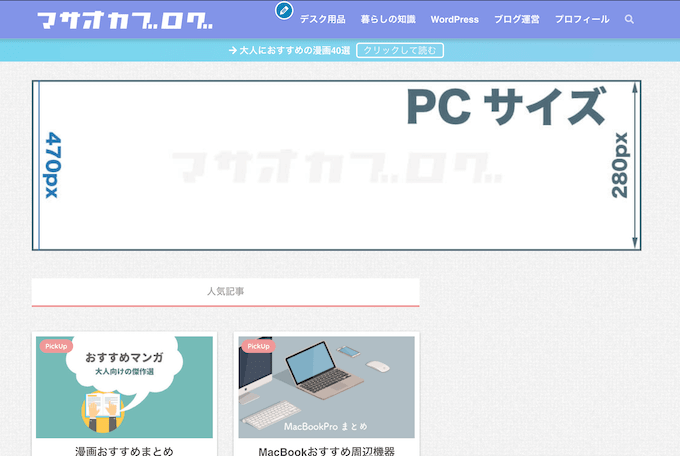Open the おすすめマンガ article thumbnail
Screen dimensions: 680x456
tap(124, 387)
